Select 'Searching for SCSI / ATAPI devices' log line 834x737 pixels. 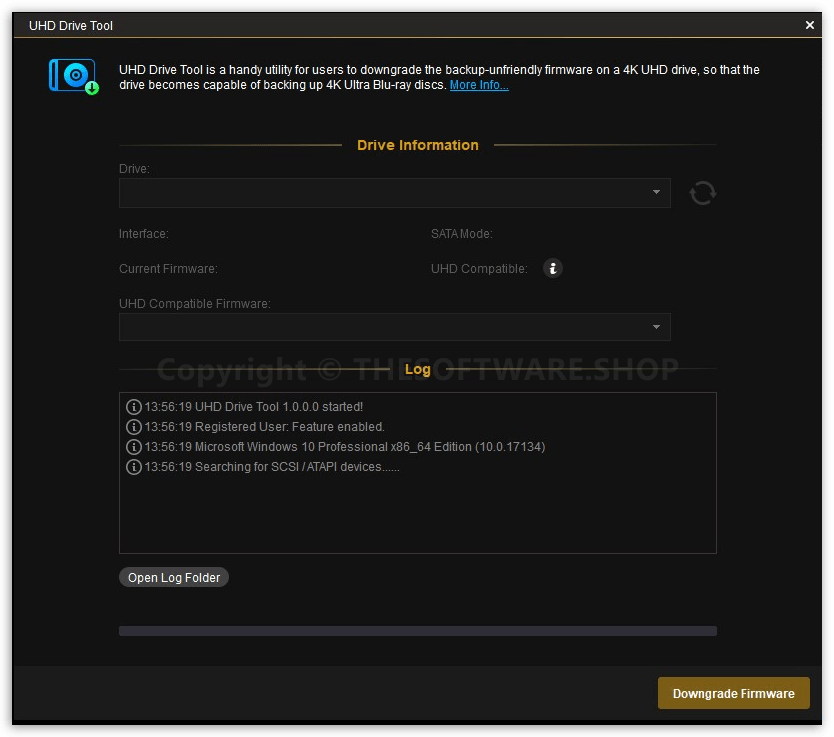tap(272, 467)
